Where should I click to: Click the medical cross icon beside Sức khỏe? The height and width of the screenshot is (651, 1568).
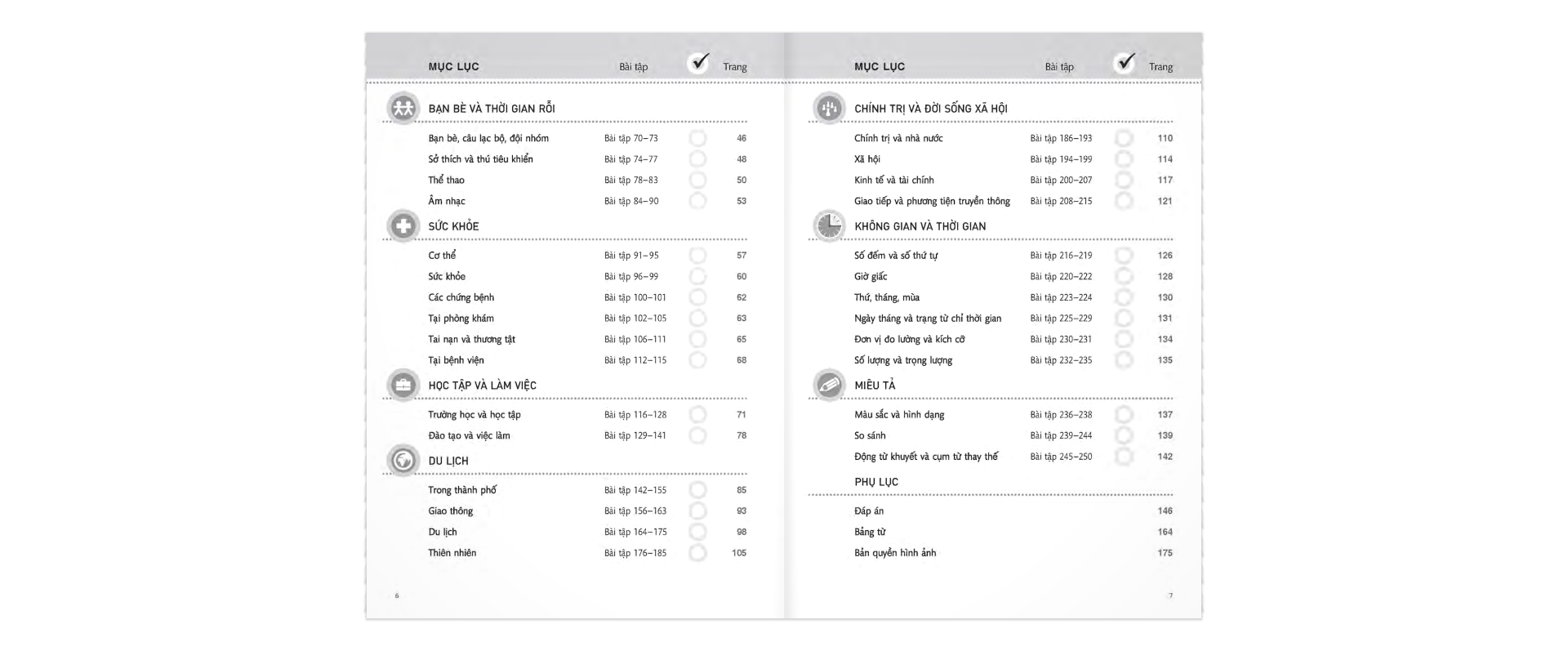[403, 225]
